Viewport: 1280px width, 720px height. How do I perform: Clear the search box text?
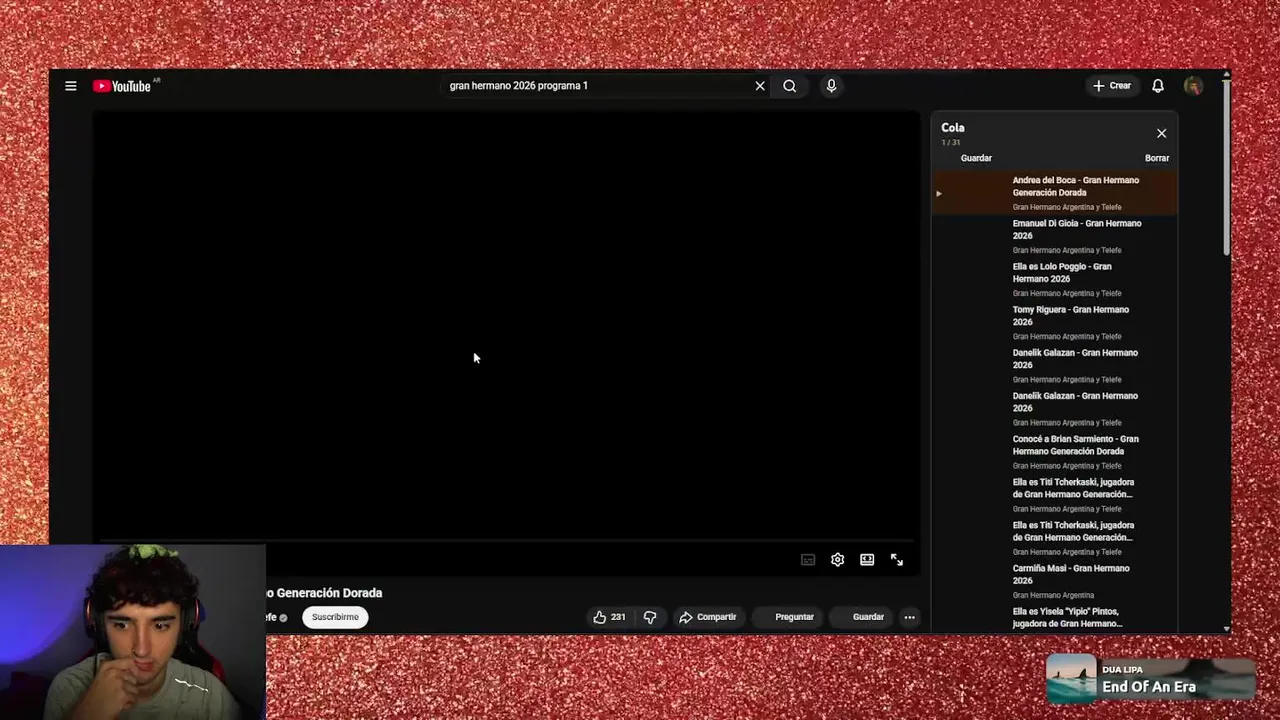click(760, 86)
